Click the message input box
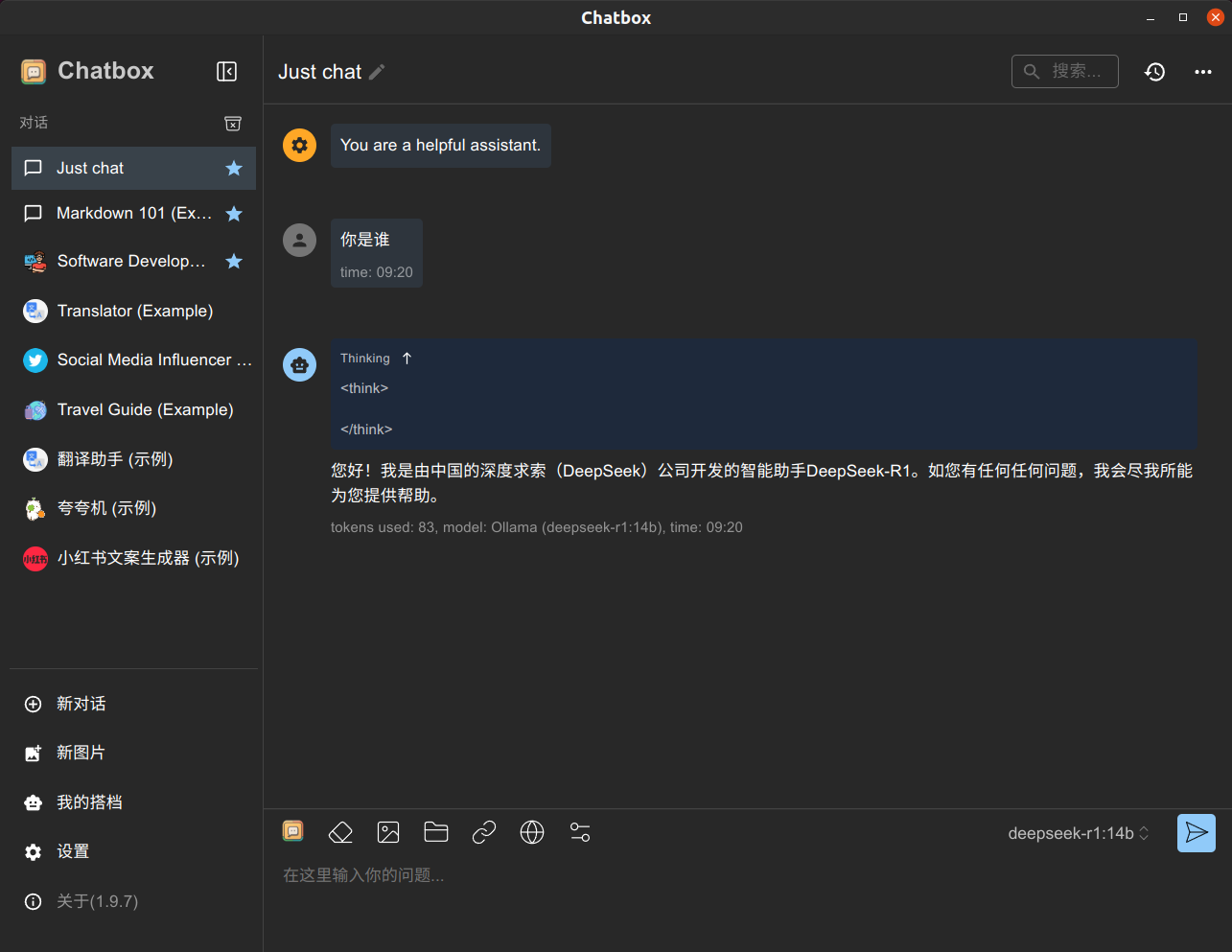 (748, 875)
